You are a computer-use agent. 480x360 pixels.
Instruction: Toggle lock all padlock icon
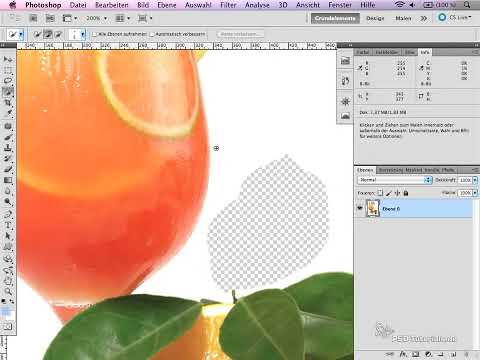click(x=406, y=193)
